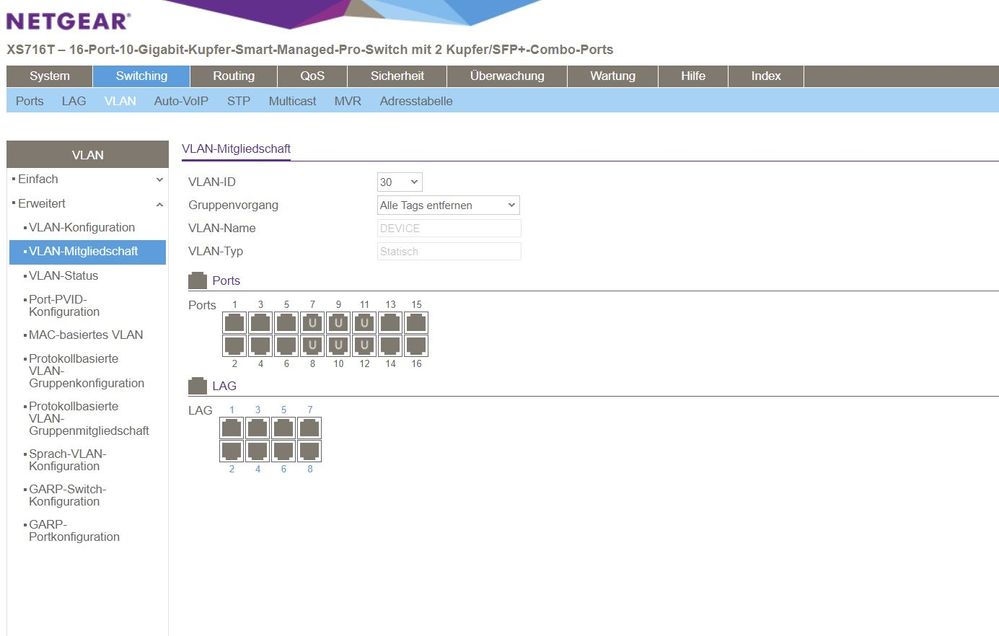
Task: Open the Gruppenvorgang dropdown
Action: click(x=447, y=205)
